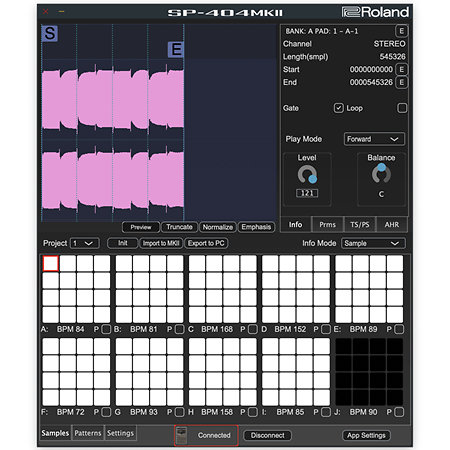Click the BPM 168 label of bank C

[x=217, y=329]
